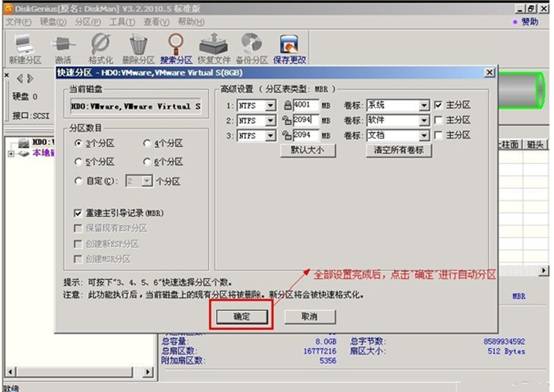Open 卷标 dropdown showing 文档
The image size is (554, 392).
[424, 135]
